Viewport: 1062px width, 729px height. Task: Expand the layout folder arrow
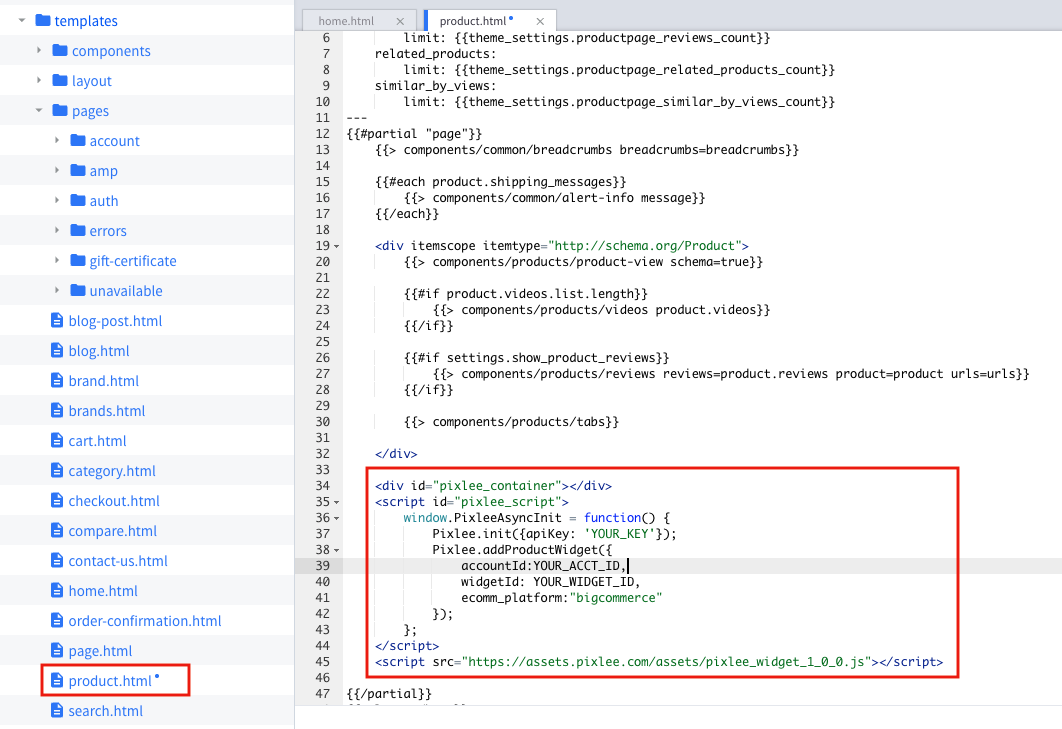click(x=39, y=80)
